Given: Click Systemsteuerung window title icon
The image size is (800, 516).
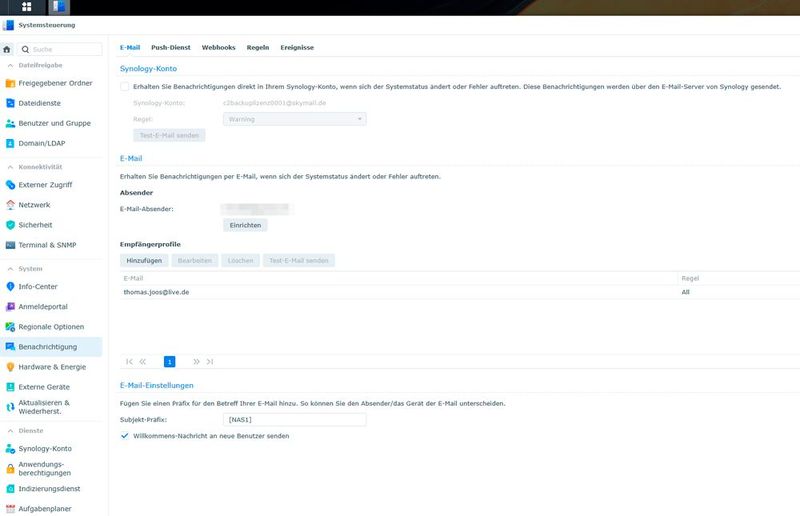Looking at the screenshot, I should pos(8,25).
